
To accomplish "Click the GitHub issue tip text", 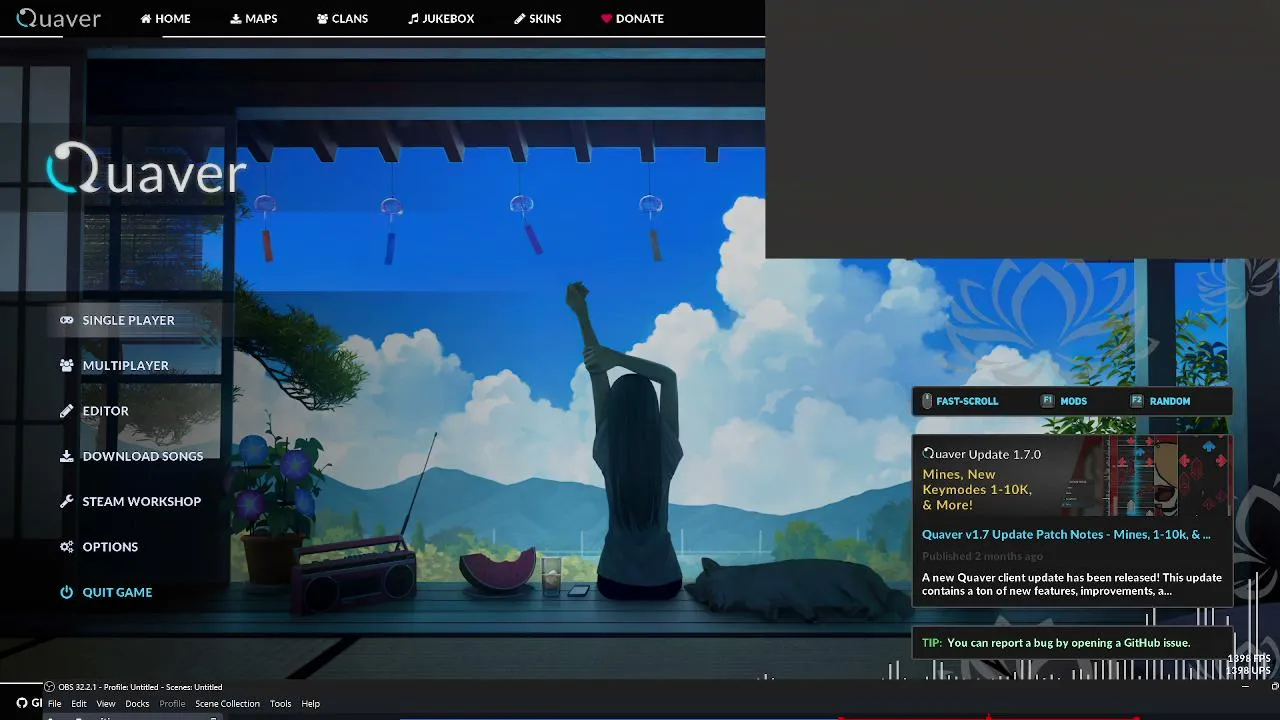I will coord(1068,643).
